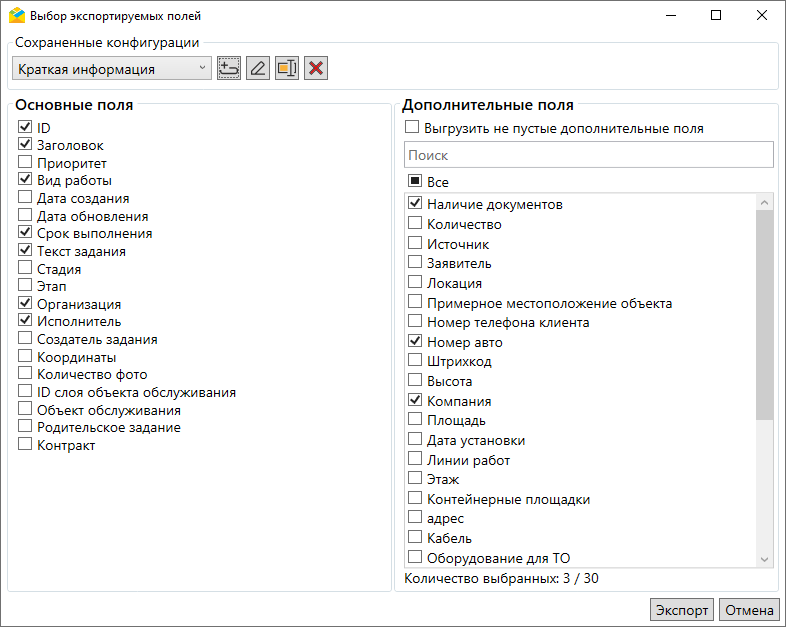Open the saved configurations dropdown

(x=111, y=69)
